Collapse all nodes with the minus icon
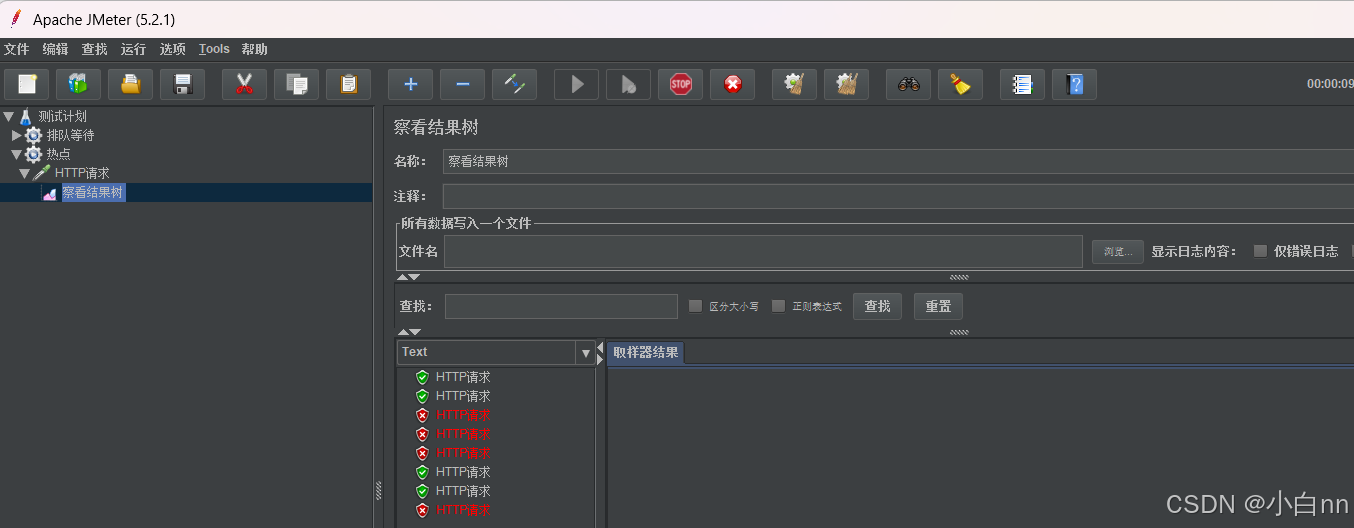1354x528 pixels. (462, 84)
